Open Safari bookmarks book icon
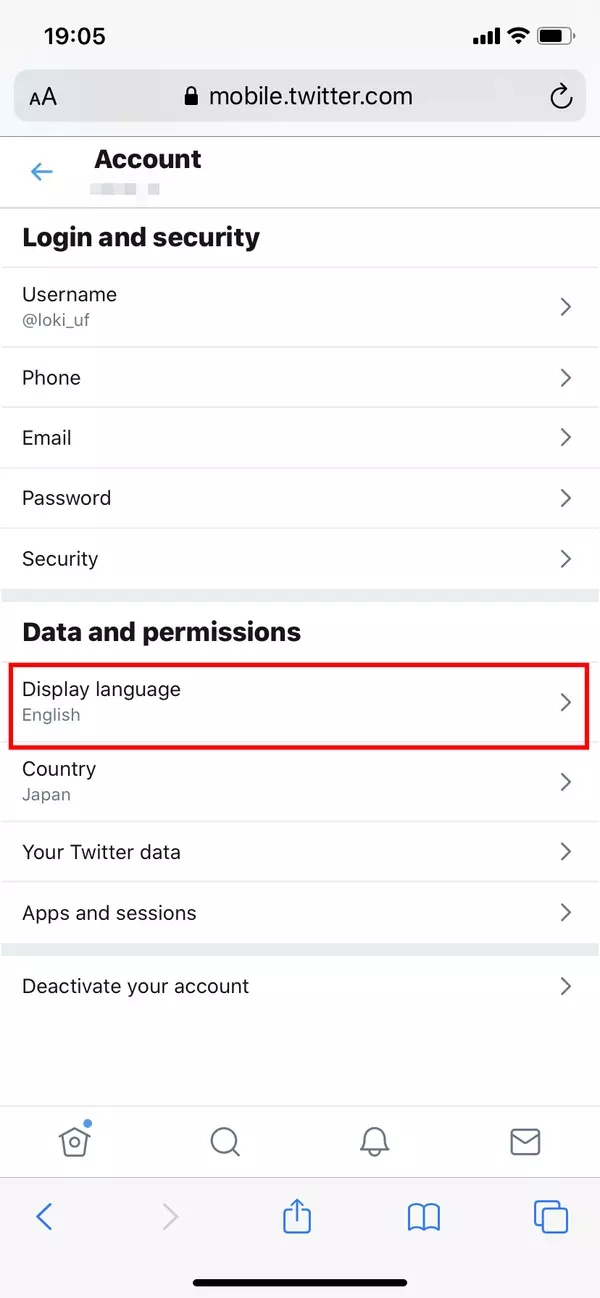600x1298 pixels. tap(424, 1216)
